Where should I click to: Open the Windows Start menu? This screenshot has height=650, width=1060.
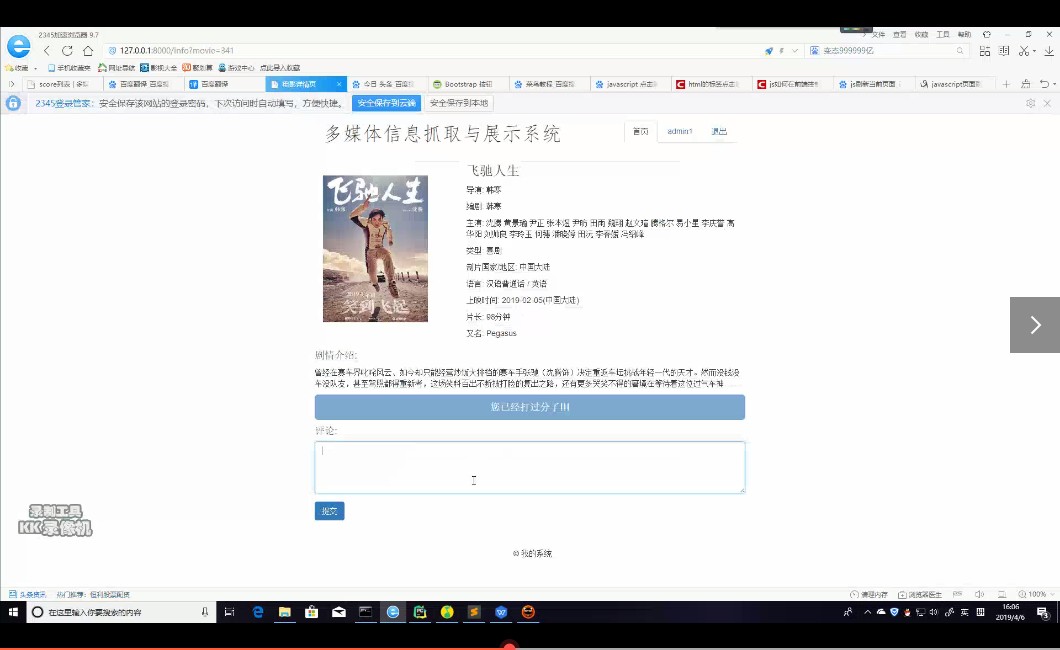pos(13,612)
